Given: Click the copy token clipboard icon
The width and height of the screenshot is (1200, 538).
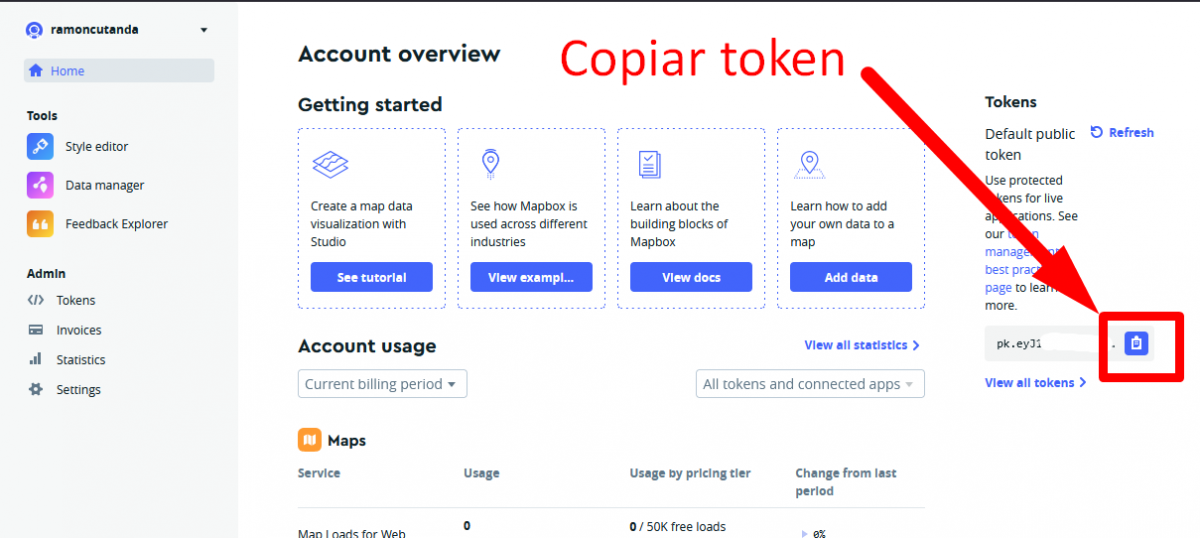Looking at the screenshot, I should (1135, 343).
